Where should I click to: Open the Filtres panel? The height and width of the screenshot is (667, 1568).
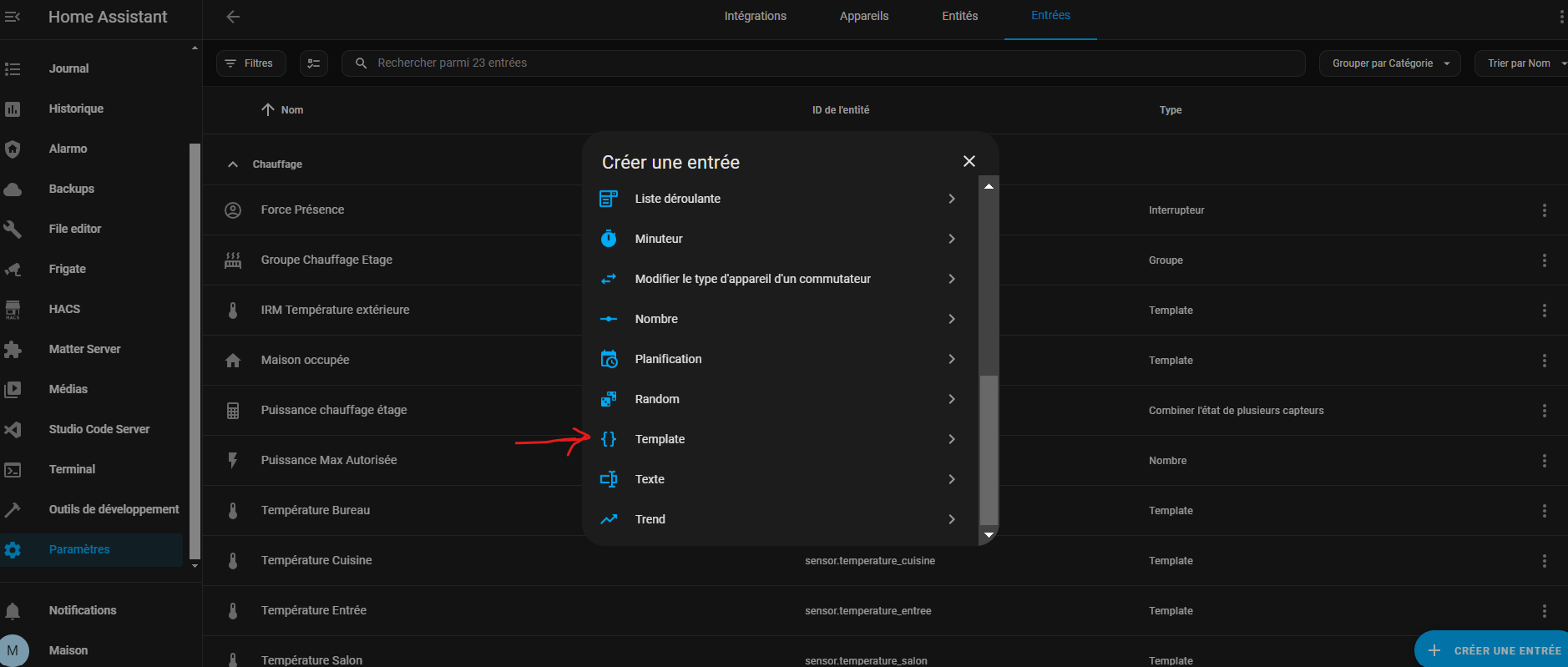(x=250, y=63)
